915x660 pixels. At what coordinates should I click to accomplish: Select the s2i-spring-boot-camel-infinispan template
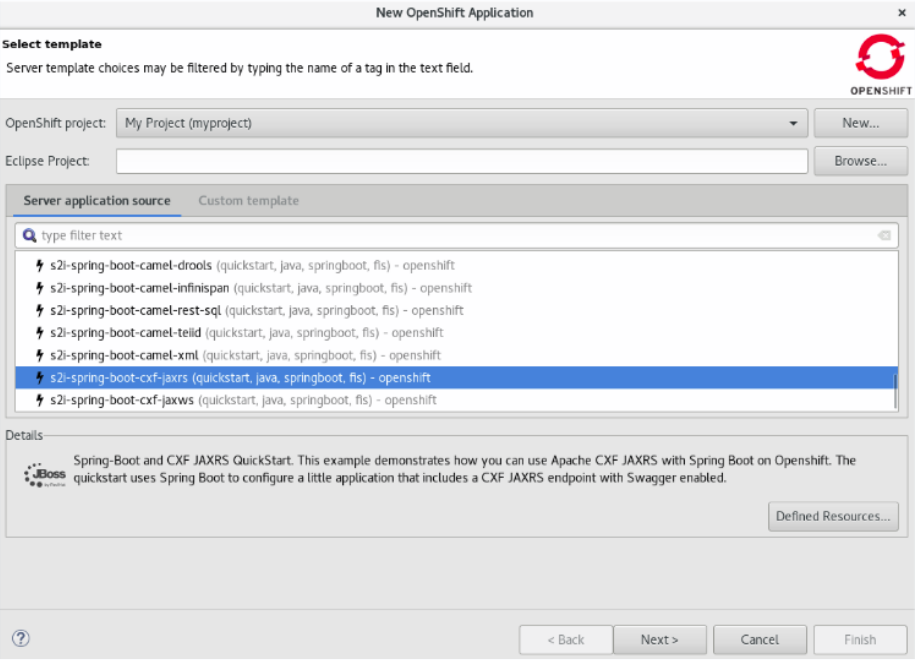coord(456,288)
